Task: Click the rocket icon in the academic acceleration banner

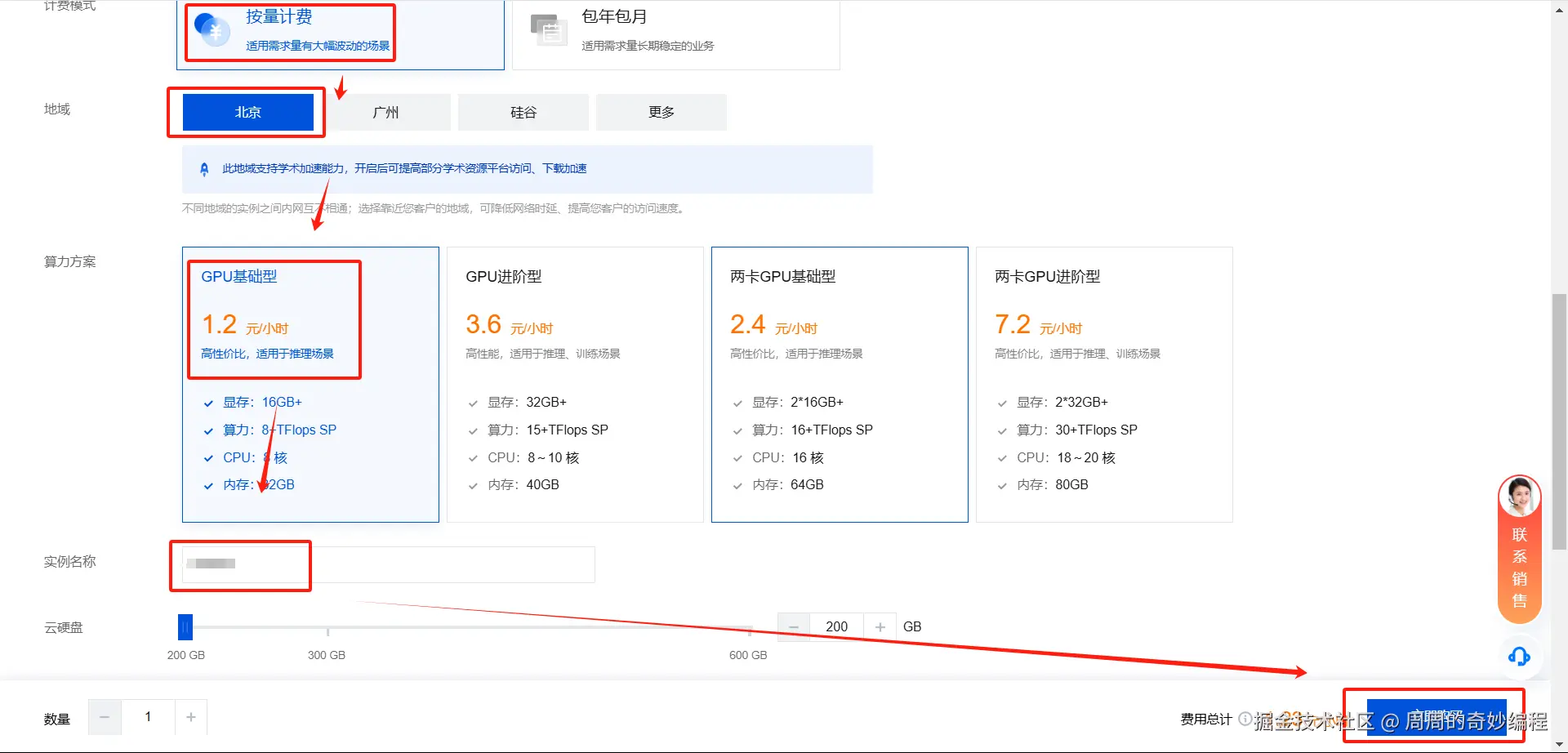Action: (204, 168)
